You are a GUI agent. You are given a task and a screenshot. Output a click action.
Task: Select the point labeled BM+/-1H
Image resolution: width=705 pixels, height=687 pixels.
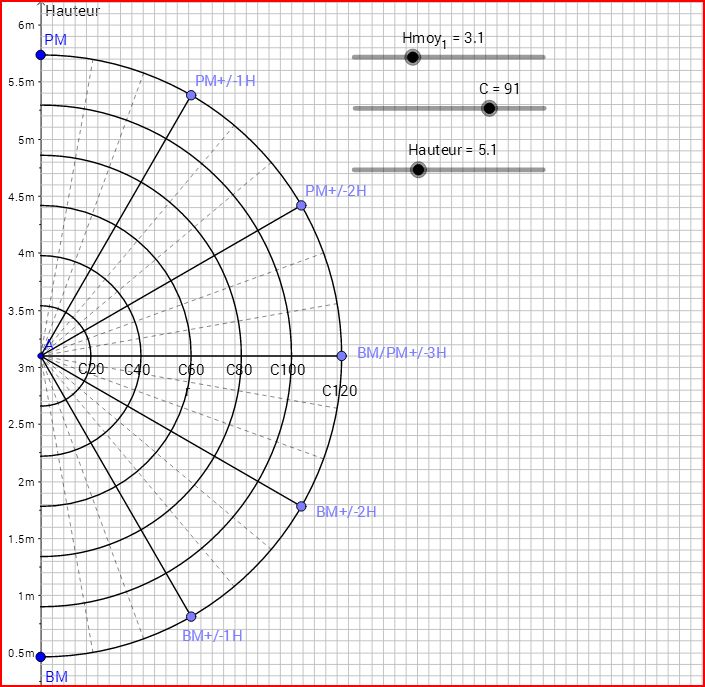[191, 616]
